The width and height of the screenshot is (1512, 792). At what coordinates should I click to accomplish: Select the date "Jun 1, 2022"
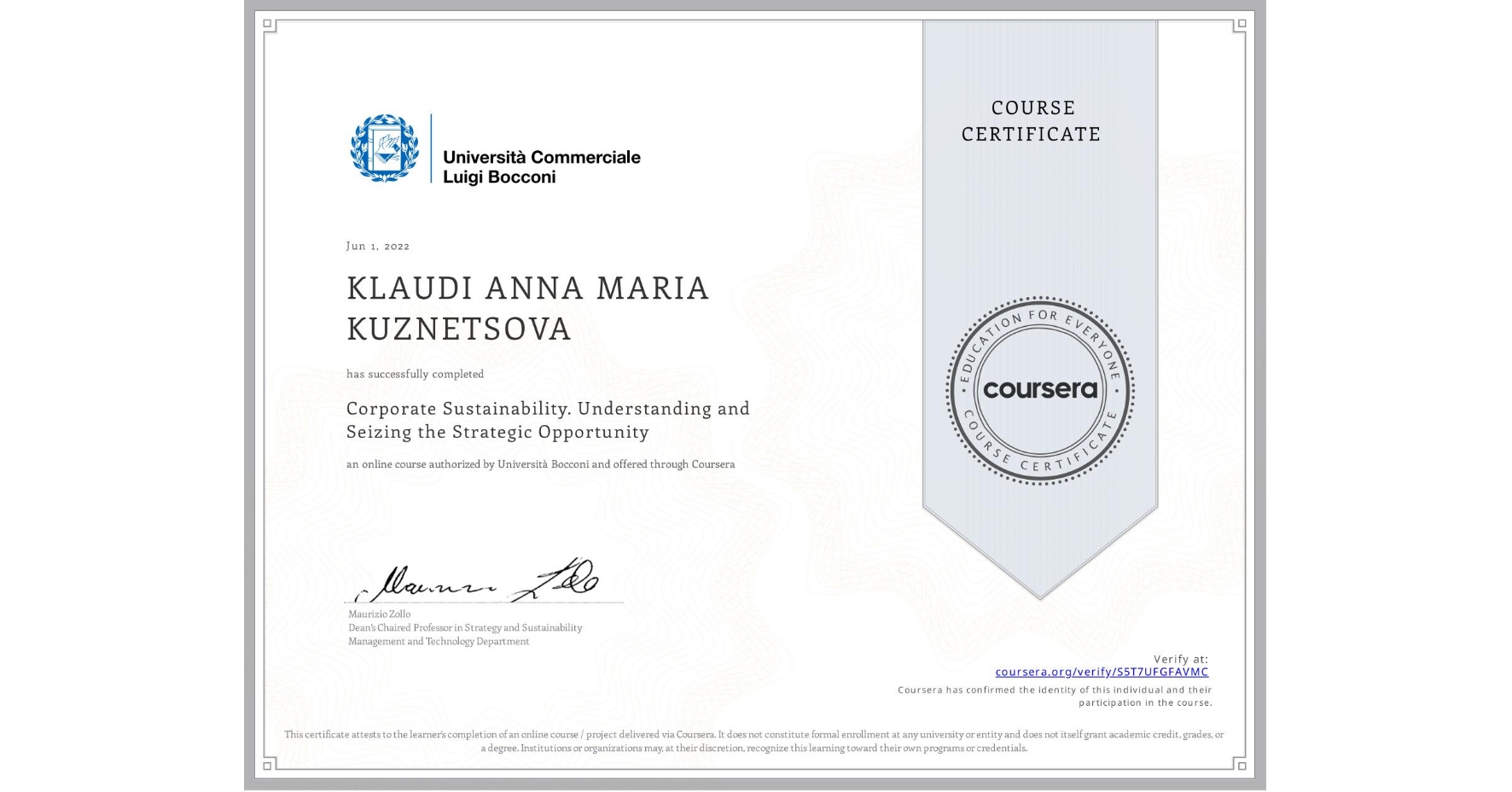pos(377,246)
